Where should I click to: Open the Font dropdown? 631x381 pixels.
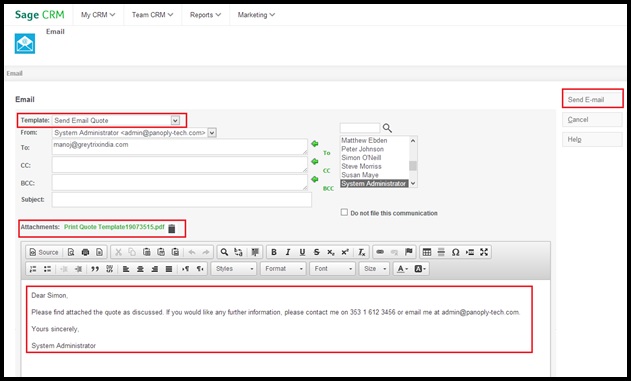coord(332,269)
